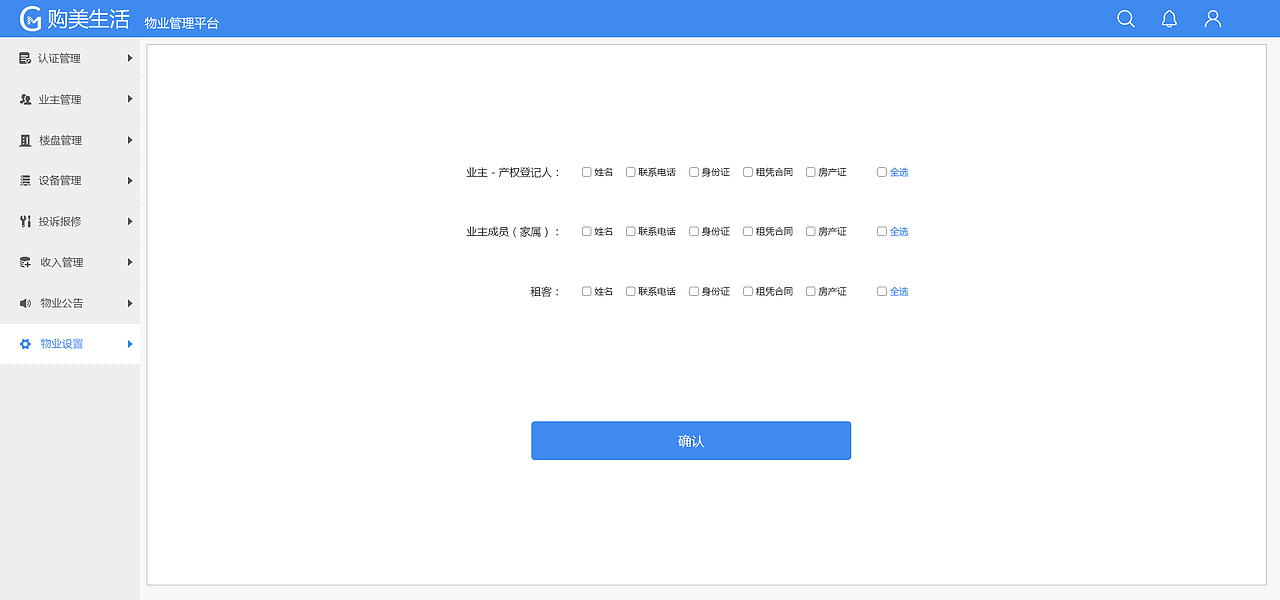Click 全选 link in 业主-产权登记人 row
The width and height of the screenshot is (1280, 600).
click(899, 172)
